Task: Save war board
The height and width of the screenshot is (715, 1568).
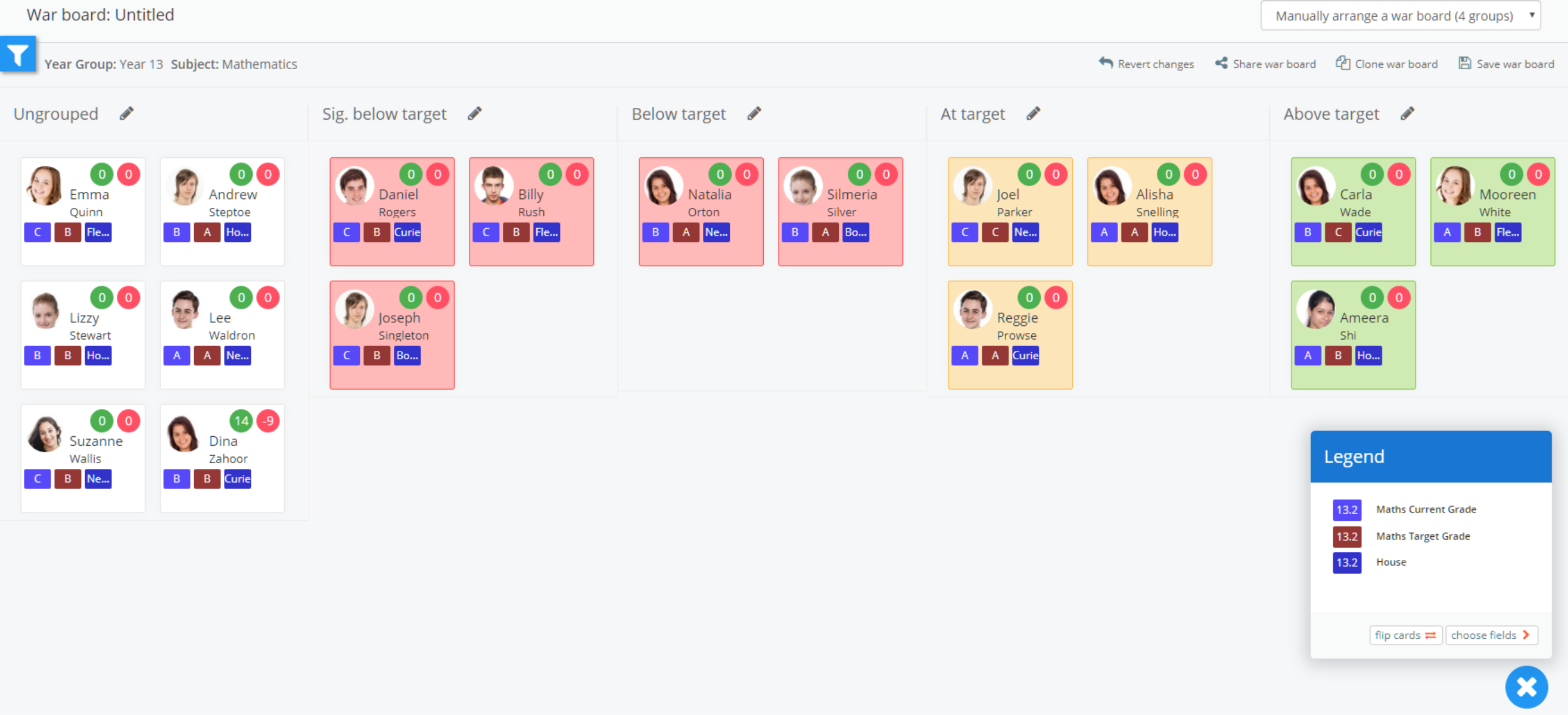Action: coord(1506,64)
